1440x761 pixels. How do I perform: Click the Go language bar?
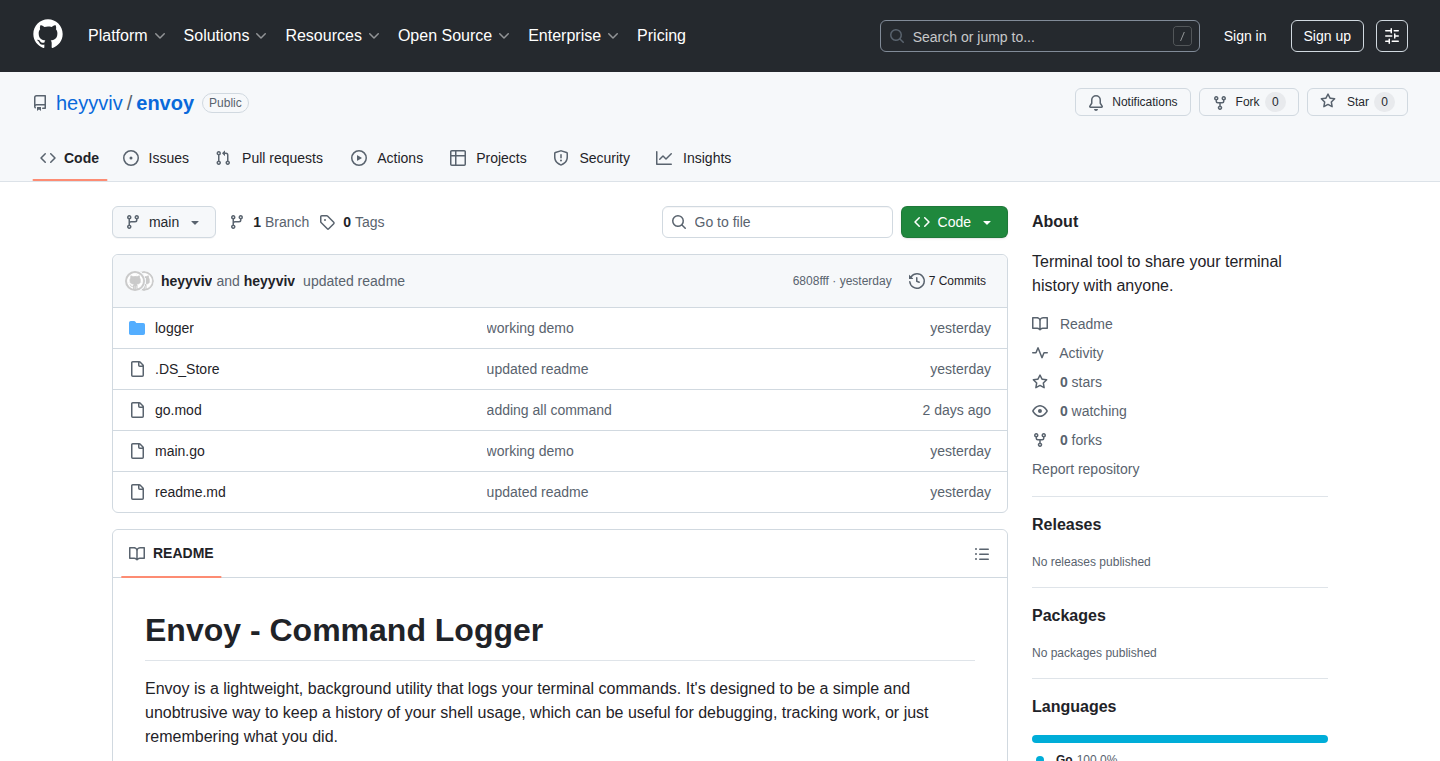(1180, 739)
